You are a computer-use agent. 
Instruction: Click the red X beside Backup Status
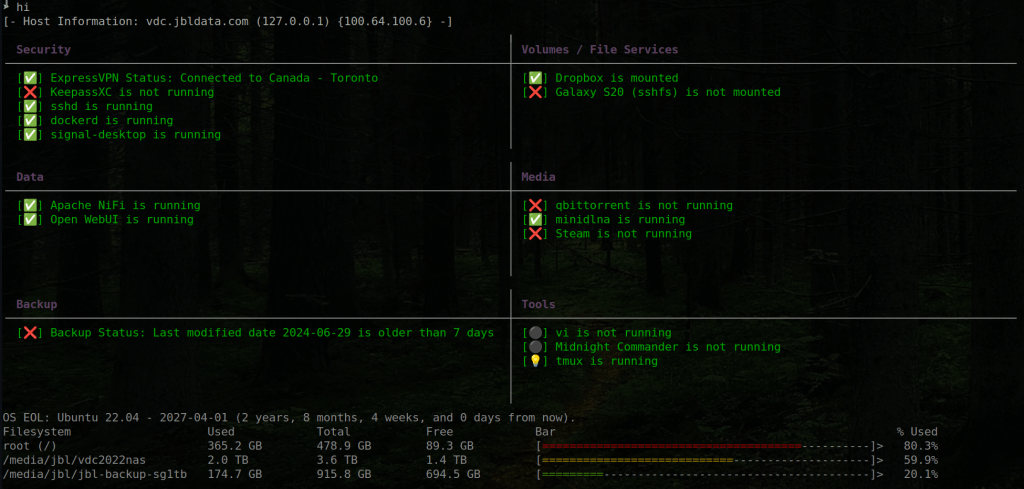tap(30, 333)
